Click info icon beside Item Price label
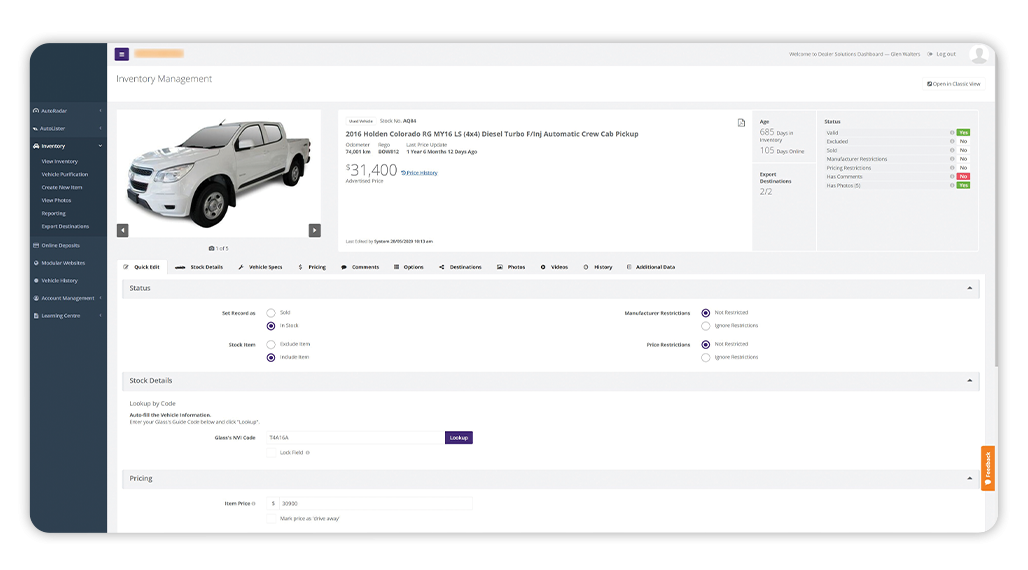The height and width of the screenshot is (570, 1028). tap(254, 504)
